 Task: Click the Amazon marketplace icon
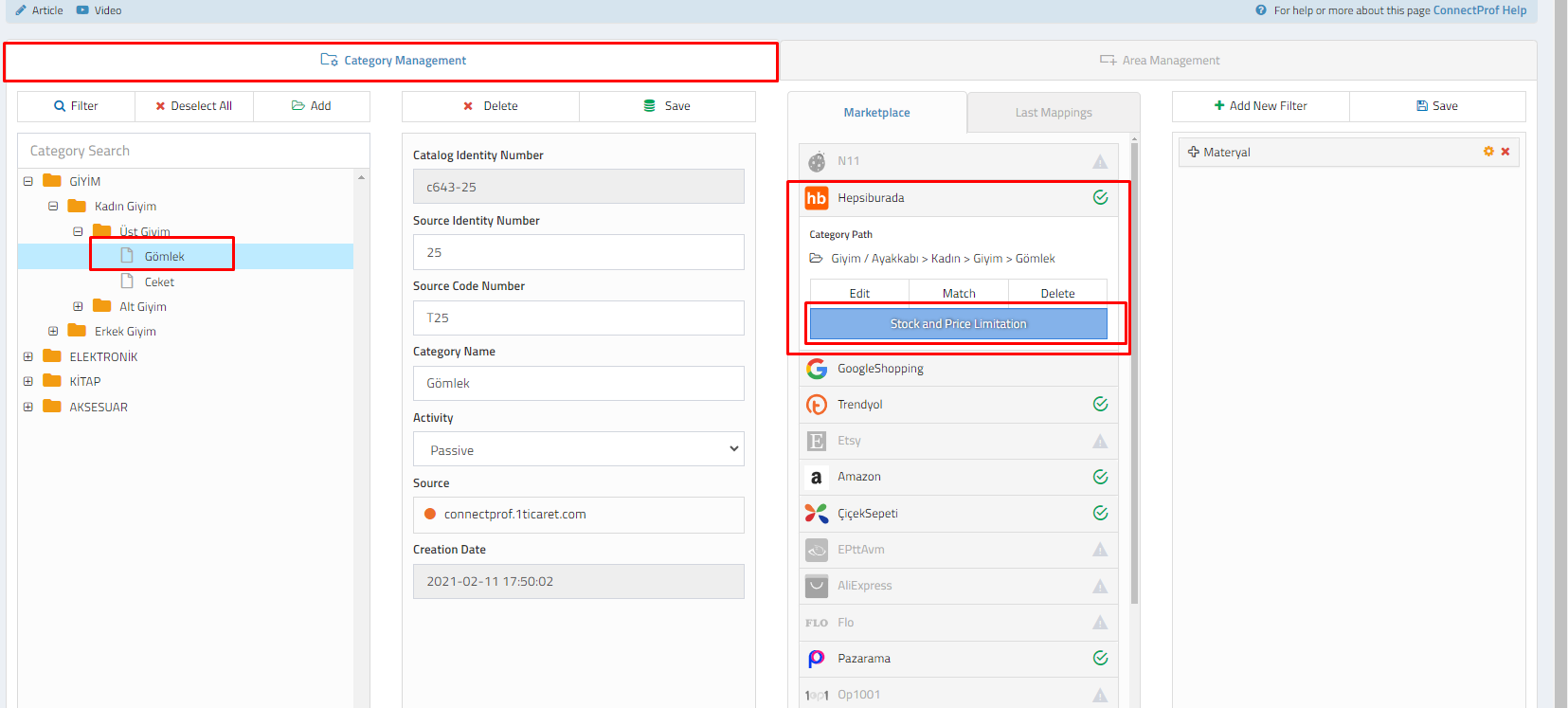pyautogui.click(x=816, y=478)
